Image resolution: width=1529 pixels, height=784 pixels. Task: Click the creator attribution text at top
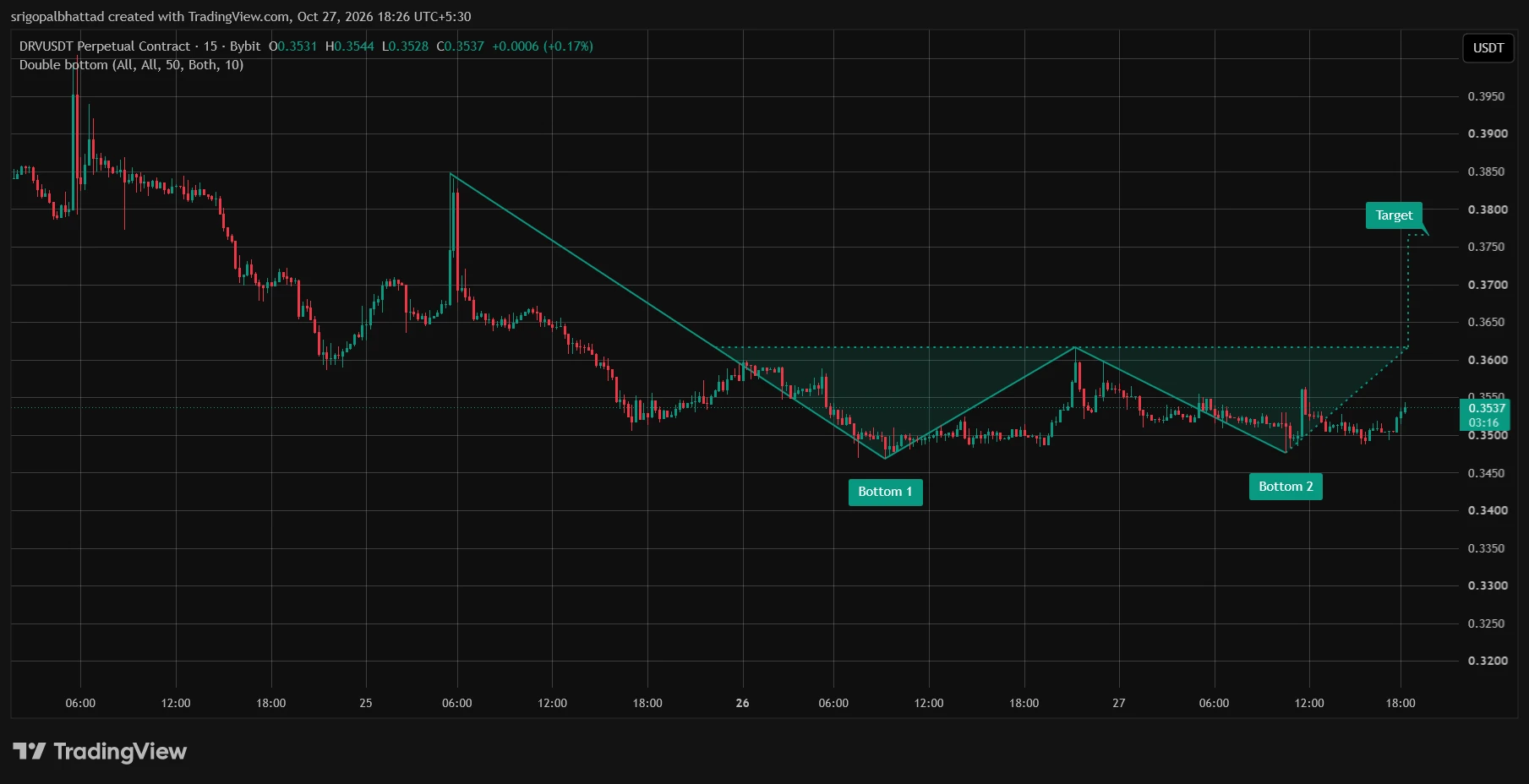tap(241, 17)
